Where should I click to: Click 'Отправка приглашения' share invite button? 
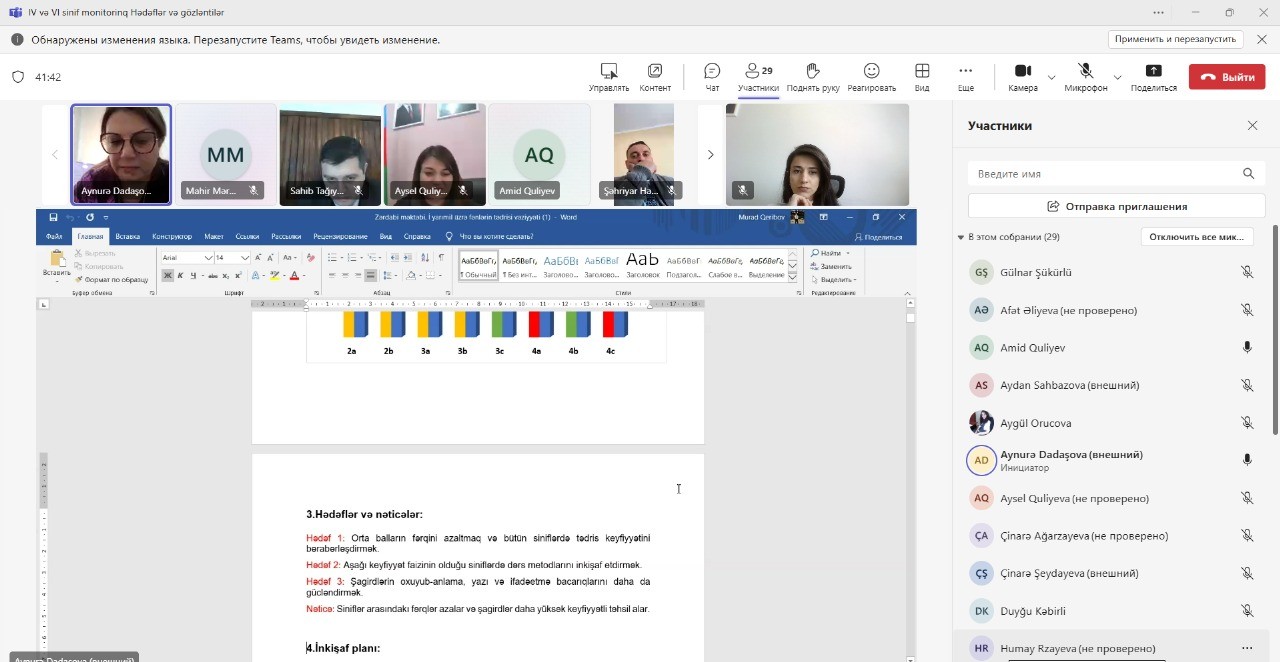(x=1116, y=206)
